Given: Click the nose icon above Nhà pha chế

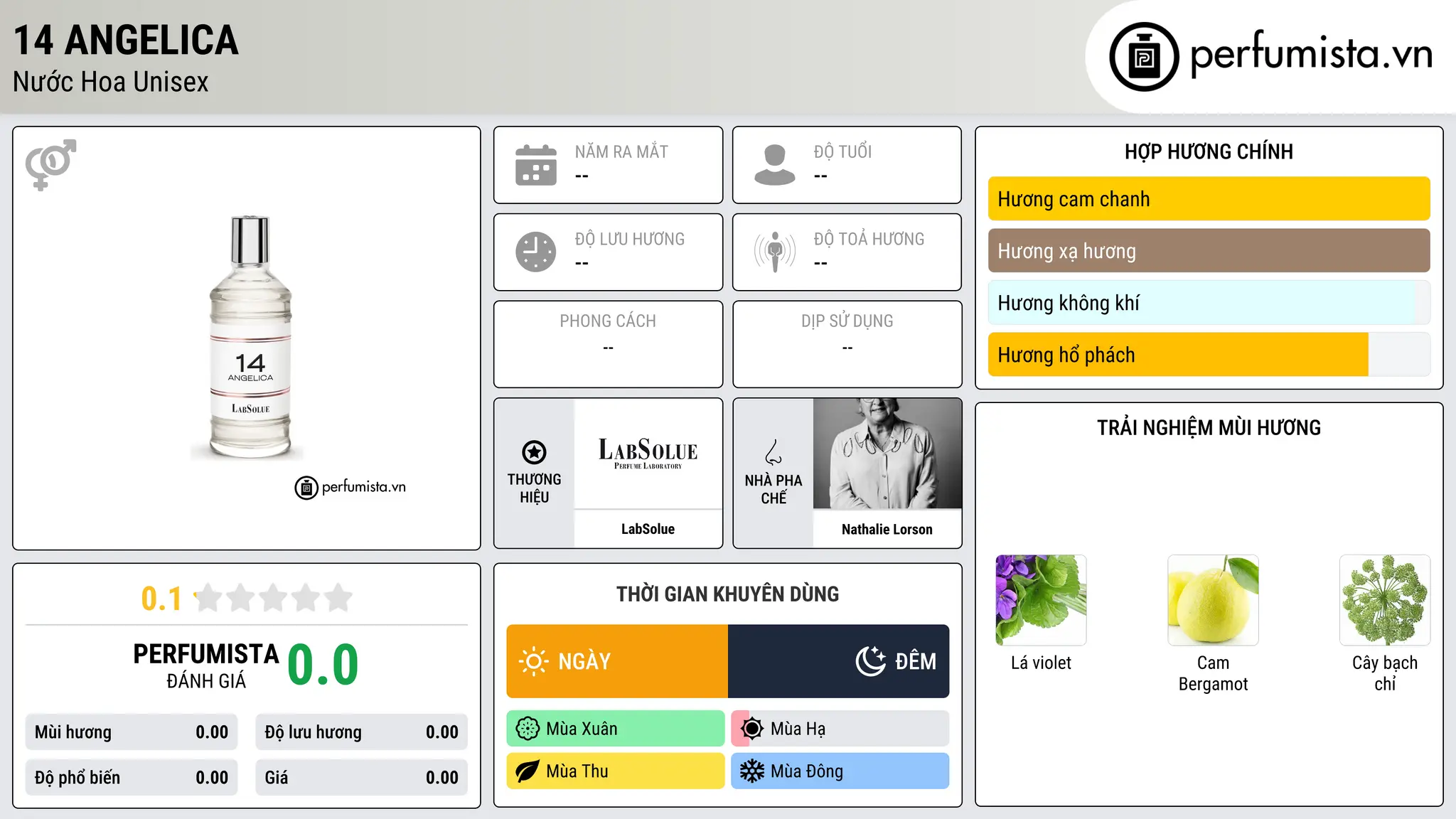Looking at the screenshot, I should tap(773, 452).
